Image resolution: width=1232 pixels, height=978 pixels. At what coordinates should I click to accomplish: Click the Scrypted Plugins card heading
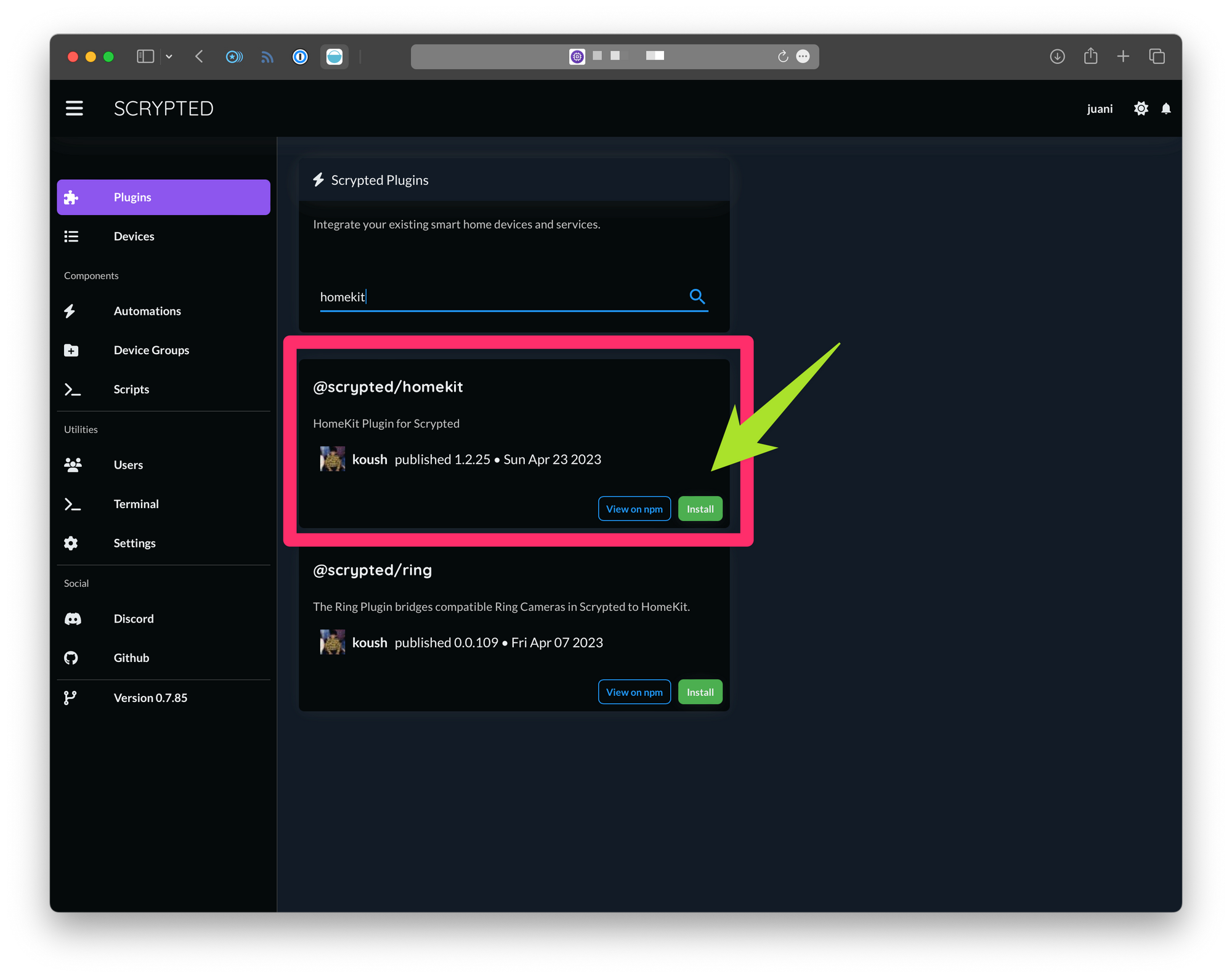pyautogui.click(x=379, y=180)
